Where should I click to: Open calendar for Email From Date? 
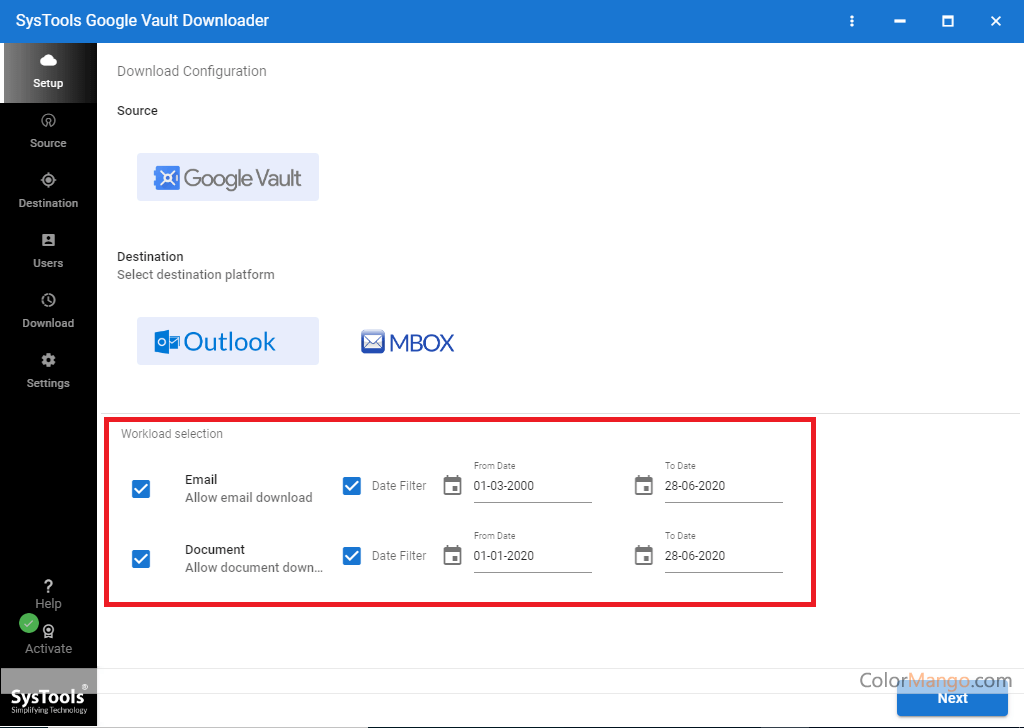tap(452, 486)
